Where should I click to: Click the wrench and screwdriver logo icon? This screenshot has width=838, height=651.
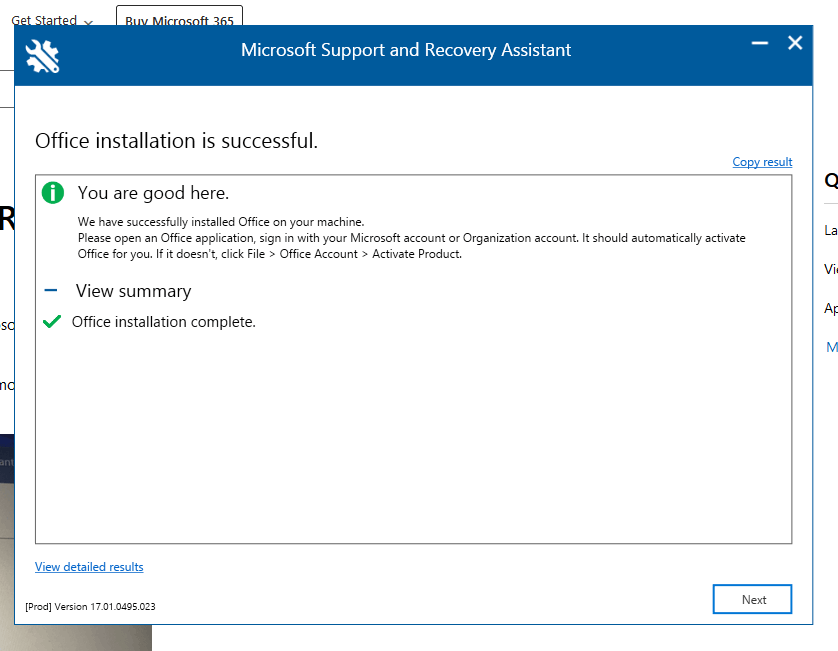click(42, 56)
